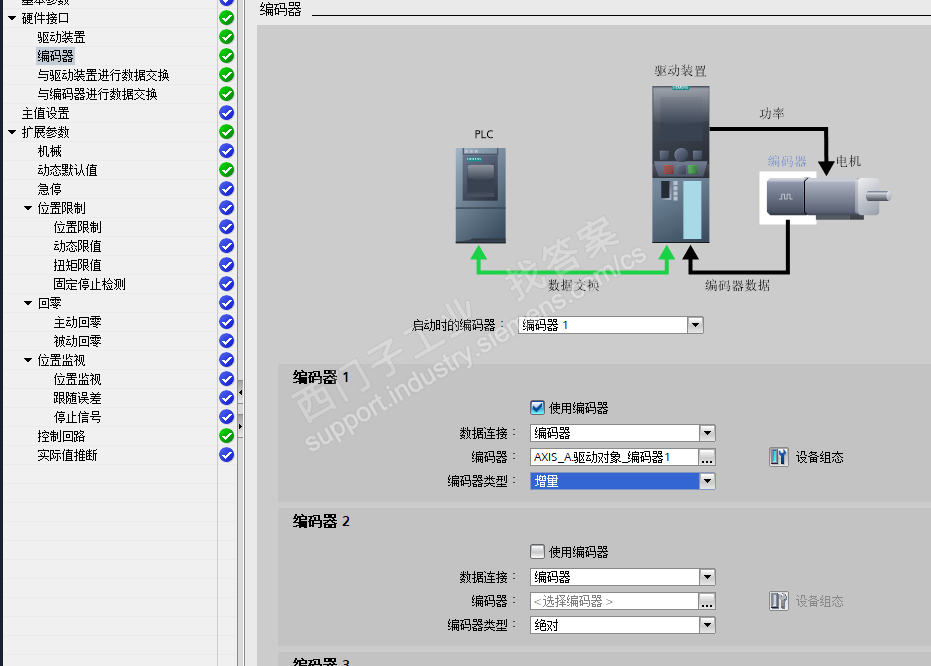Click right-arrow handle on the panel splitter
The height and width of the screenshot is (666, 931).
[x=240, y=426]
